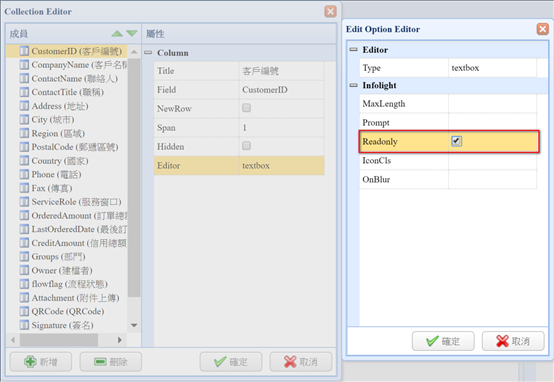Select 'City (城市)' text in member list
This screenshot has height=382, width=554.
53,120
